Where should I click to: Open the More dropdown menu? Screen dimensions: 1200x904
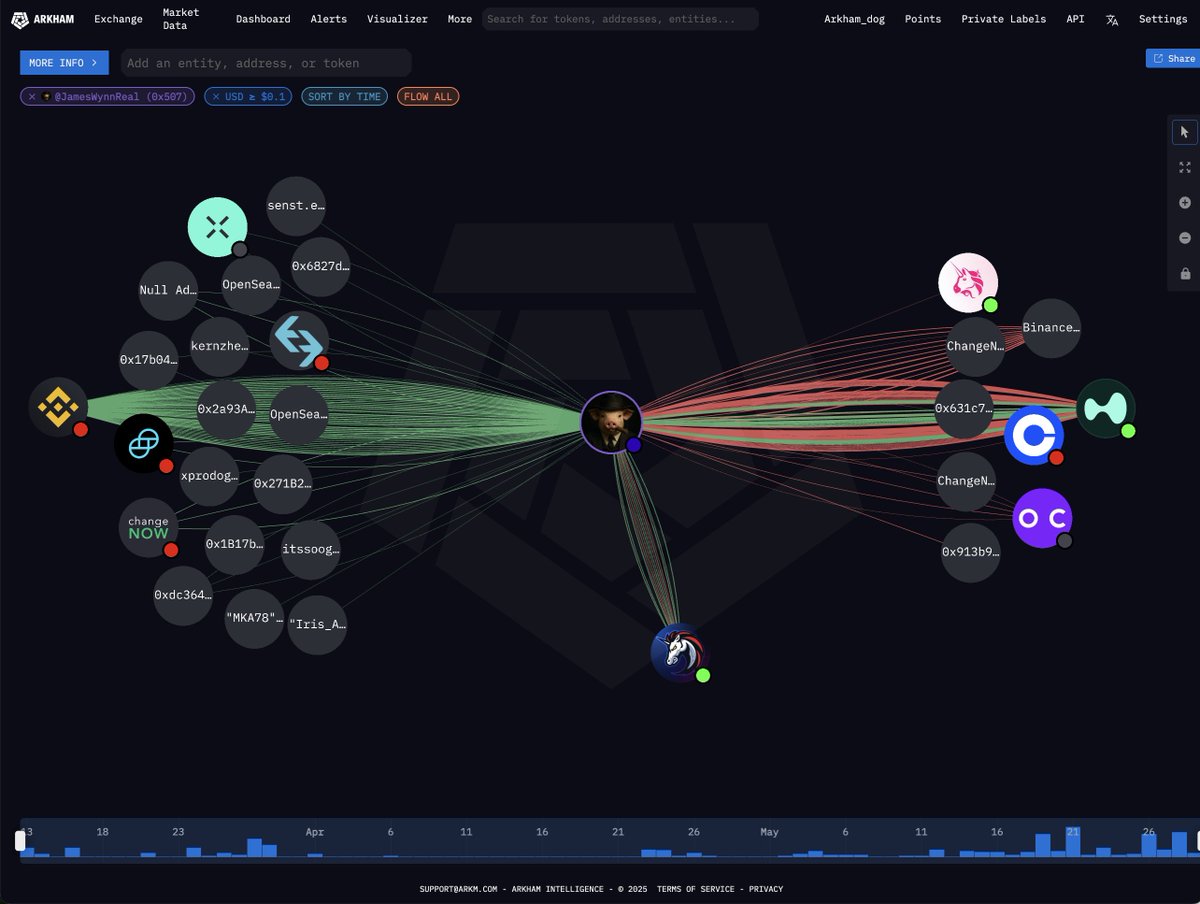click(460, 19)
